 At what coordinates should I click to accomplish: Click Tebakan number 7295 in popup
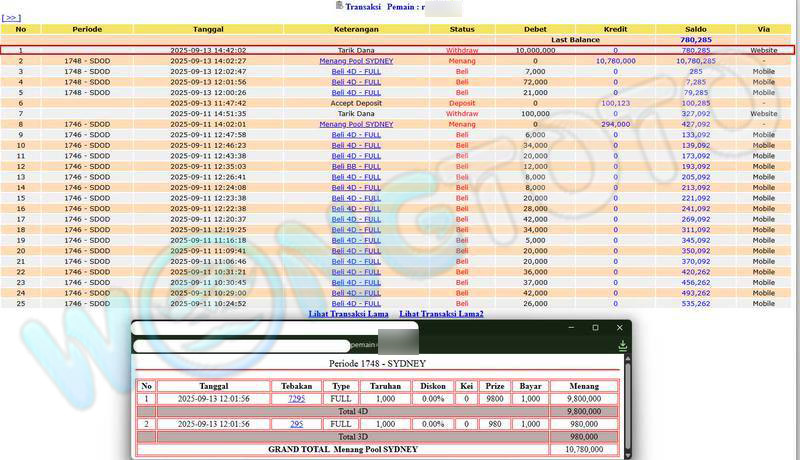(x=296, y=398)
